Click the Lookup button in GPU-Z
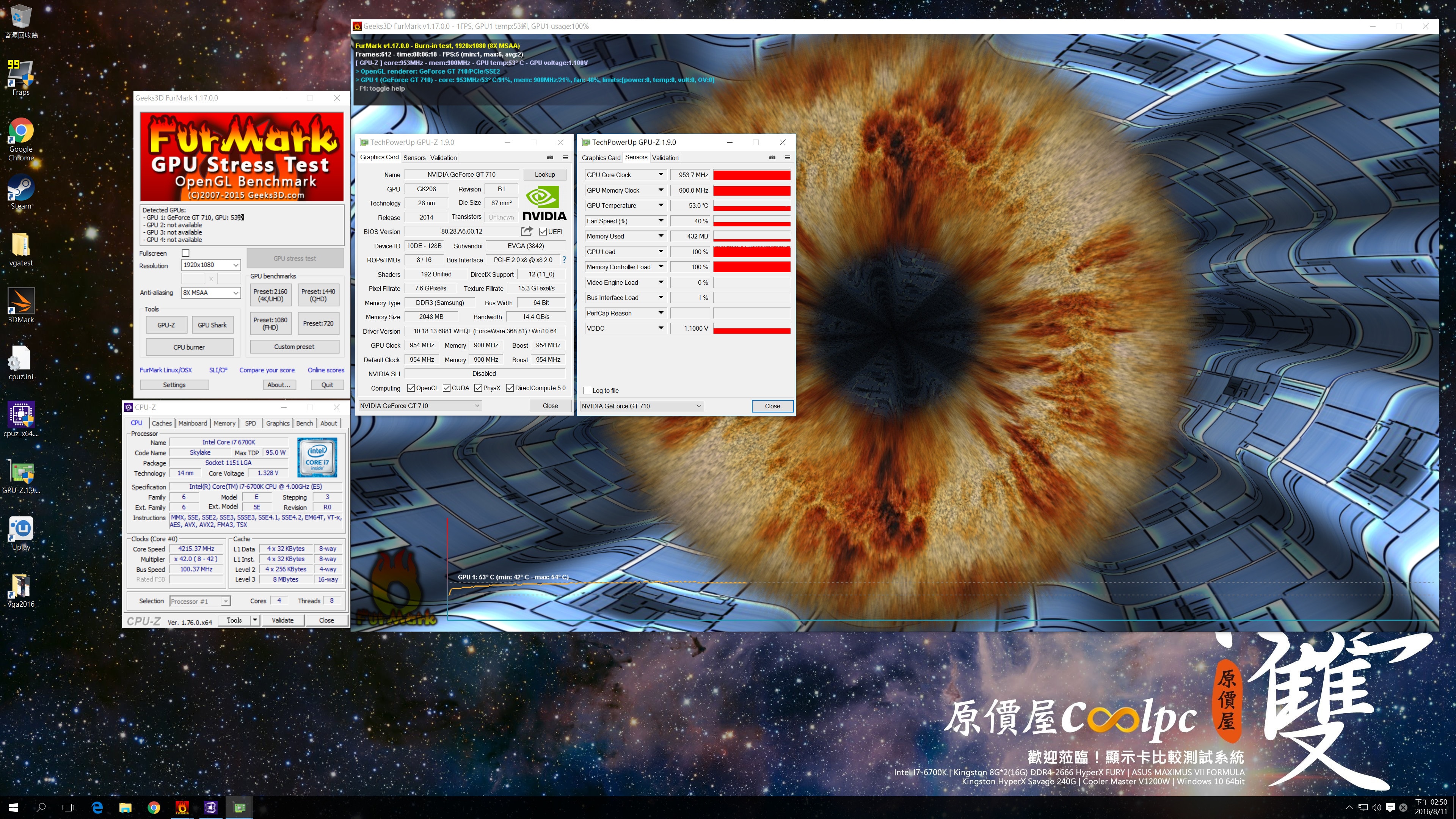 (545, 175)
